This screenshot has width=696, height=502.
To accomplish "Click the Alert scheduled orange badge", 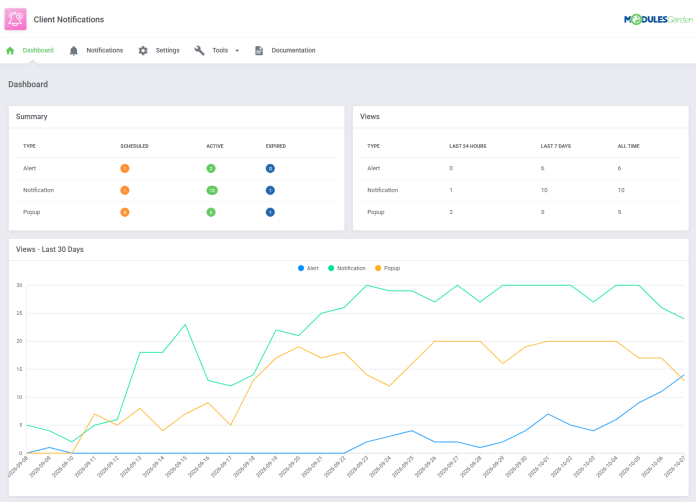I will [125, 168].
